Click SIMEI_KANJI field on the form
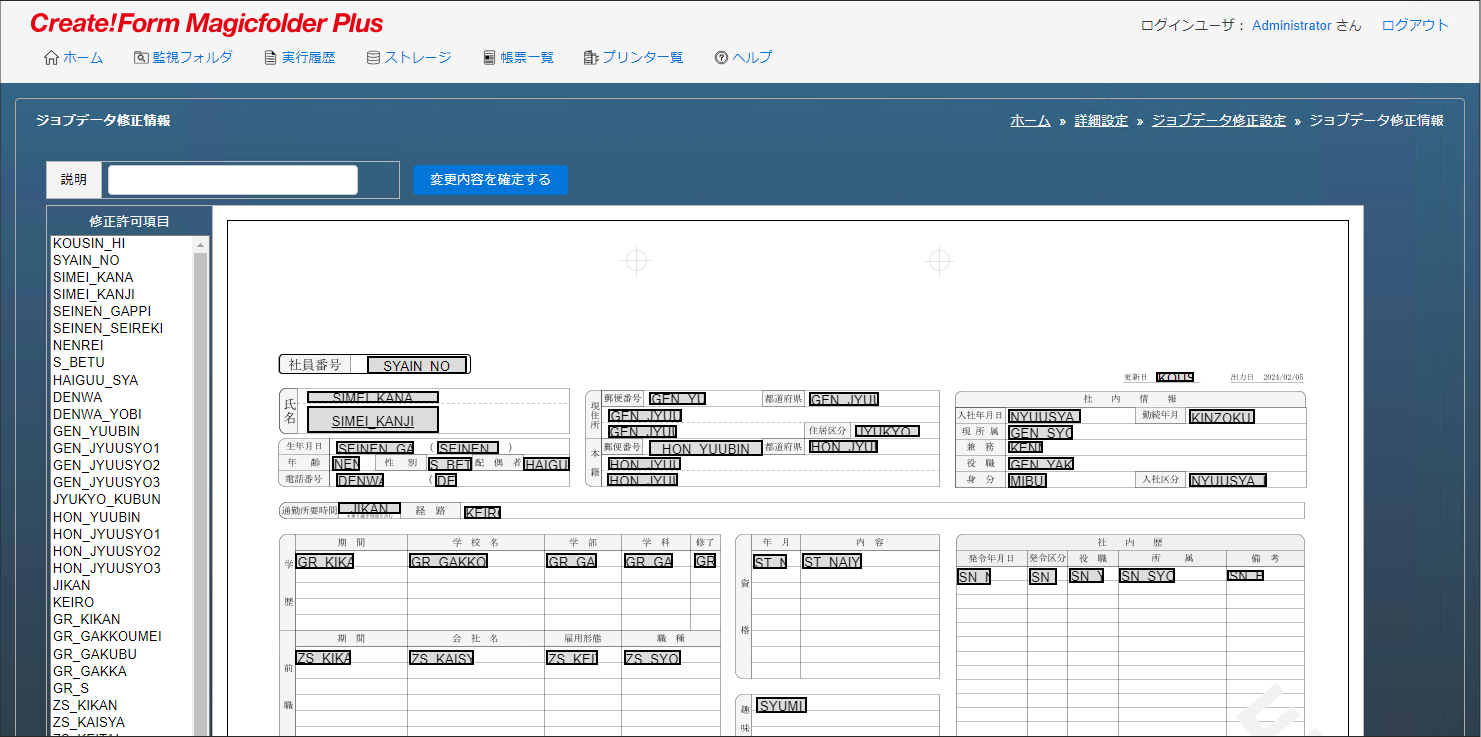Viewport: 1481px width, 737px height. (373, 420)
